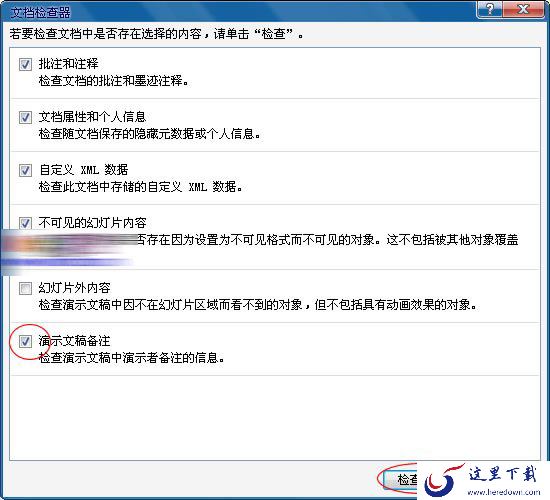The height and width of the screenshot is (500, 550).
Task: Click the 检查 button at the bottom
Action: click(x=401, y=479)
